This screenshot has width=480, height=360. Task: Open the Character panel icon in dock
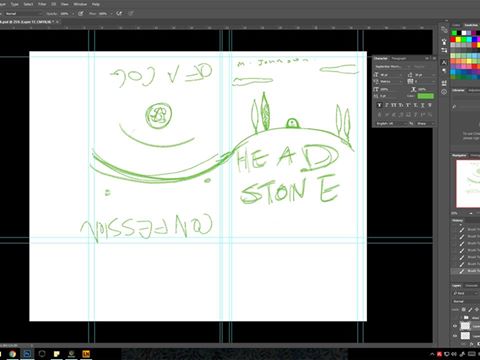tap(444, 62)
